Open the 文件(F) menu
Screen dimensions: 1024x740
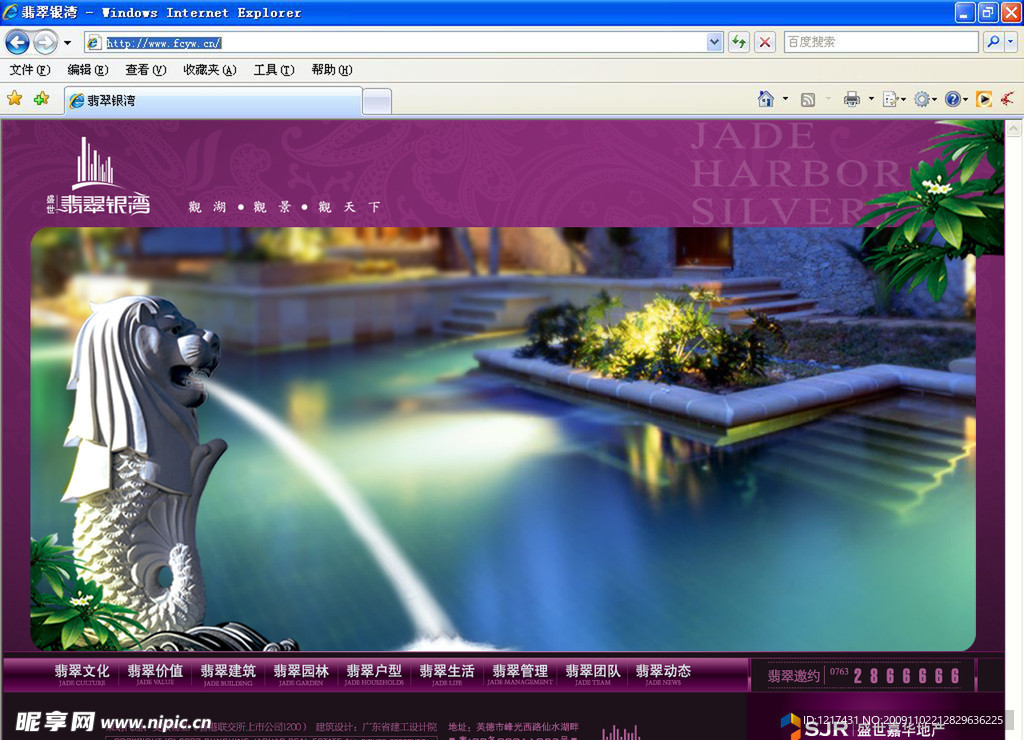coord(29,70)
